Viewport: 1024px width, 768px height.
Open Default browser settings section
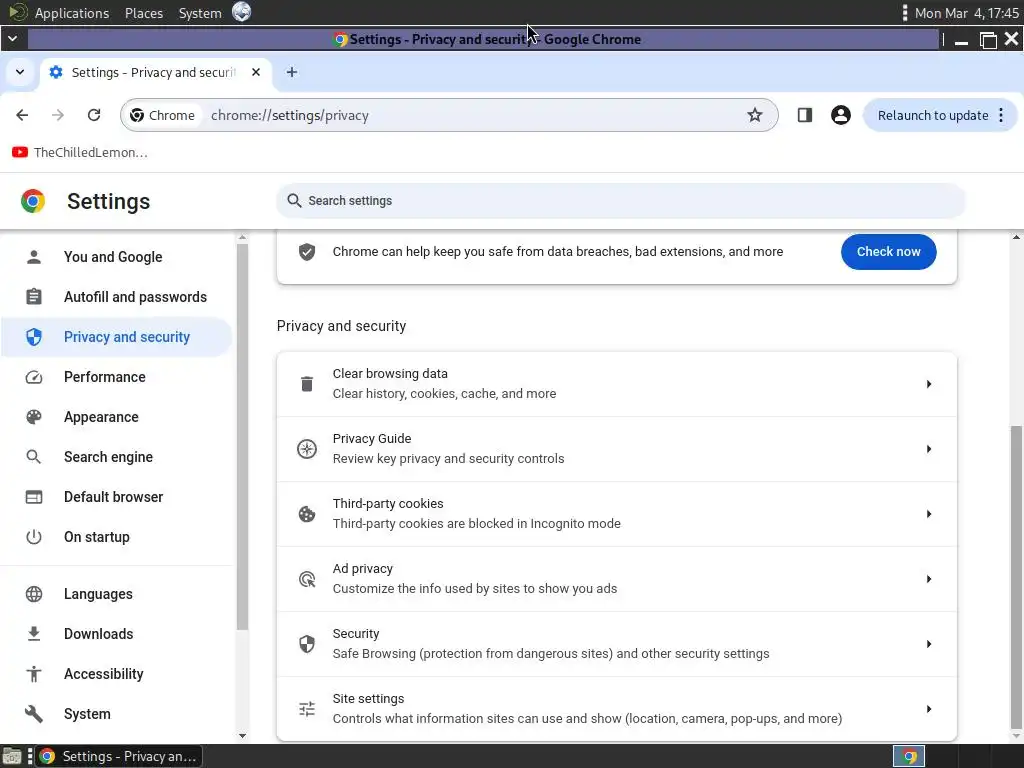(116, 496)
